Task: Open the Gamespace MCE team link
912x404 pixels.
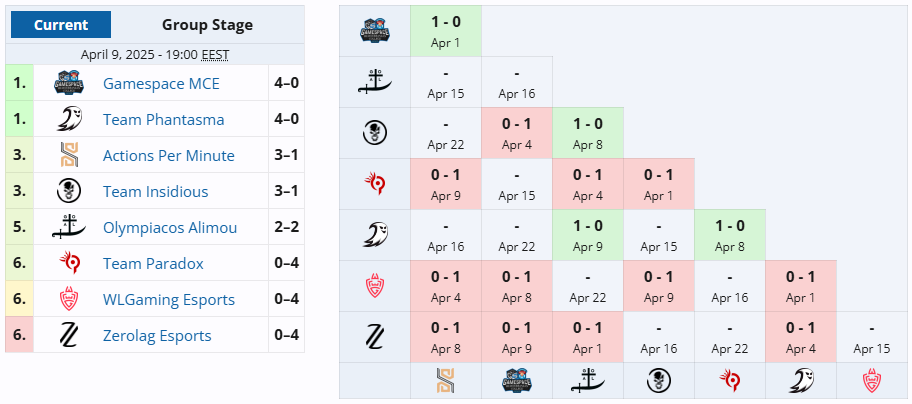Action: tap(161, 83)
